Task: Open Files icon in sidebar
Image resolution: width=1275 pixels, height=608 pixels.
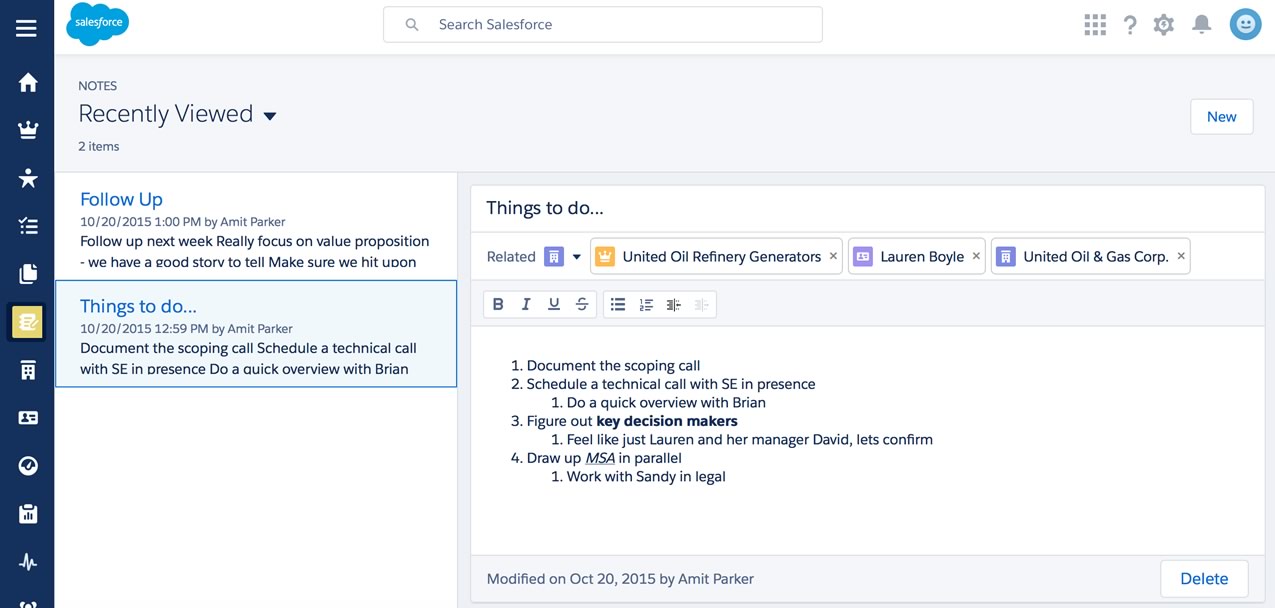Action: 28,273
